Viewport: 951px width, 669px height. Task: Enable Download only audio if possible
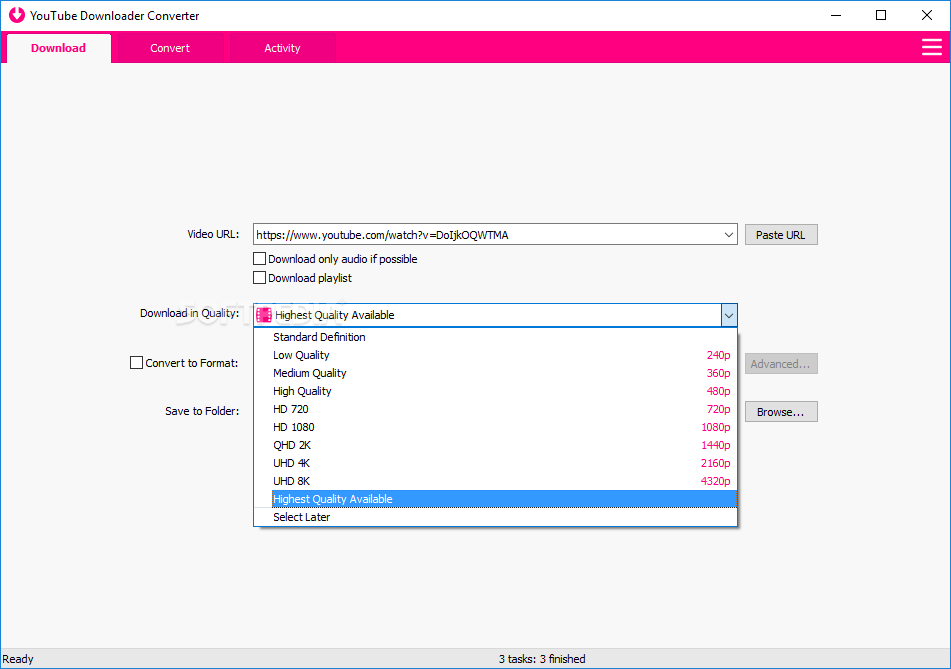260,259
